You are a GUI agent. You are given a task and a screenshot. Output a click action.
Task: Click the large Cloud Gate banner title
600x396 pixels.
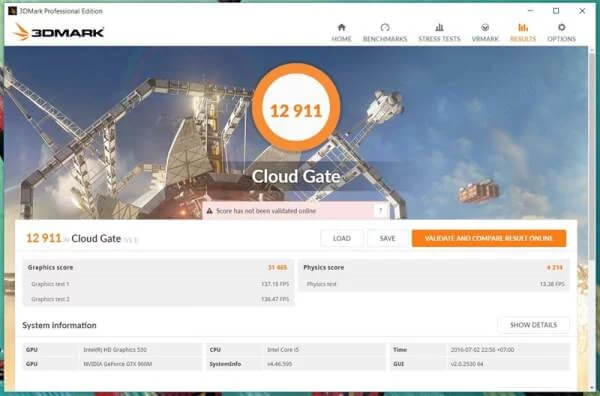coord(296,176)
